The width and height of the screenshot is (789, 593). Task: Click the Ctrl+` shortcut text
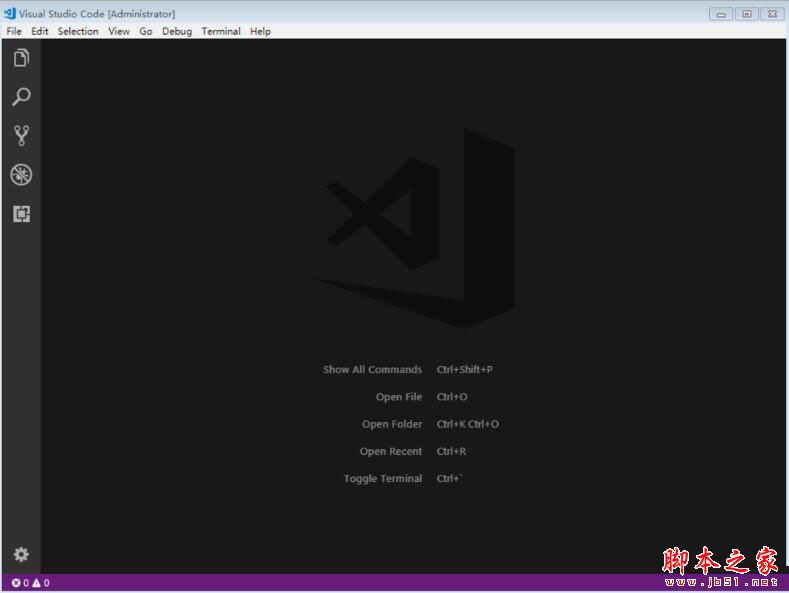pos(449,479)
